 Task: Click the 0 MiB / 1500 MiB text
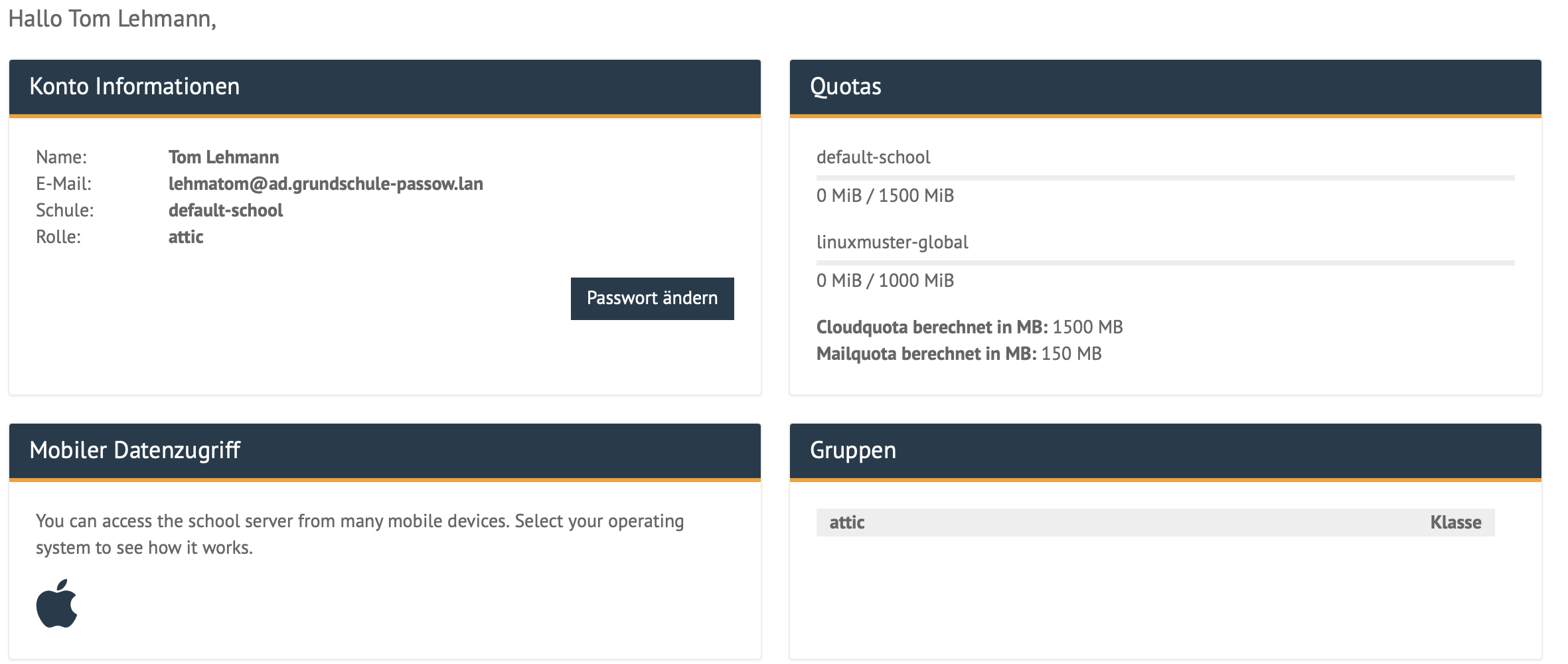(885, 196)
